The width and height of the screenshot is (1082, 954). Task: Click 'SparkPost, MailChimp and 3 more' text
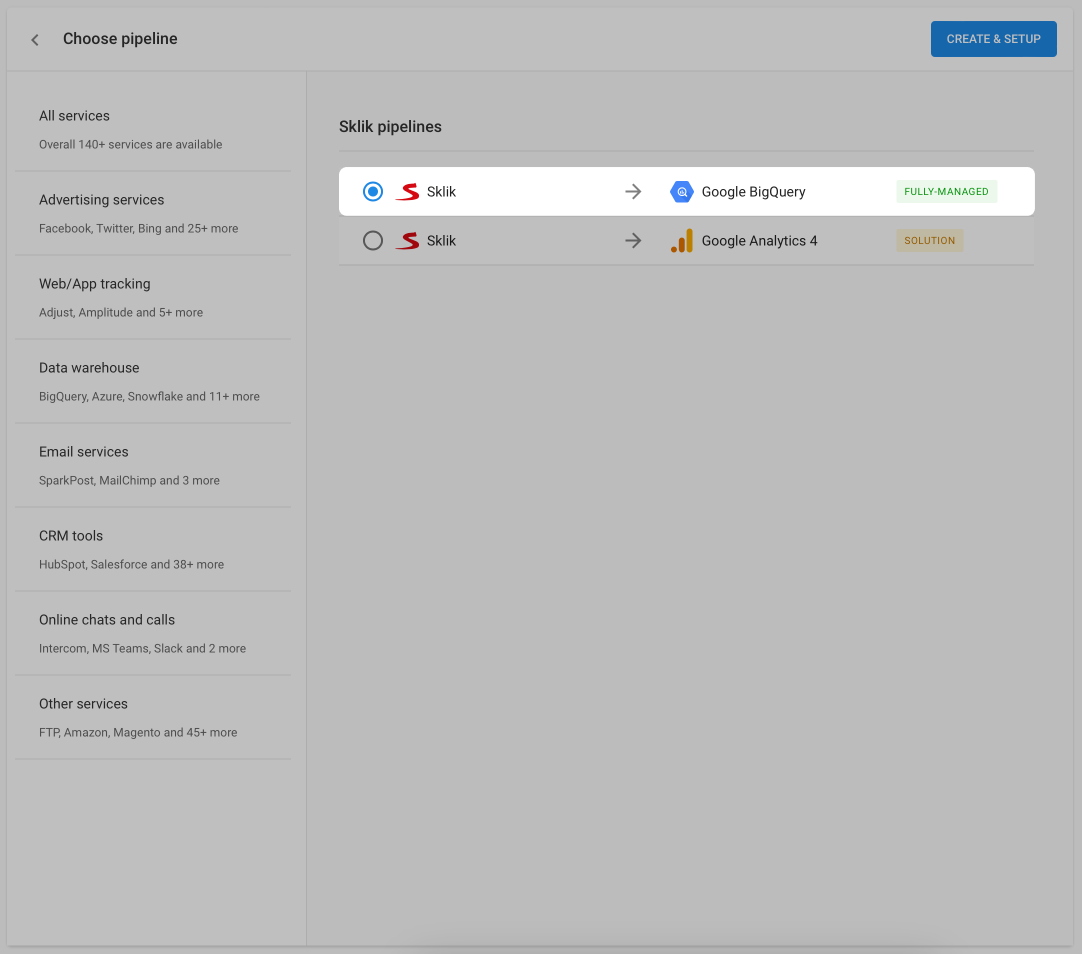(129, 481)
